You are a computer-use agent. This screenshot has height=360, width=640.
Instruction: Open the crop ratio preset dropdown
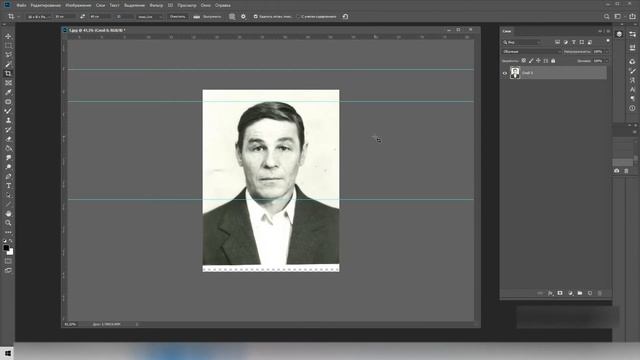pos(39,17)
